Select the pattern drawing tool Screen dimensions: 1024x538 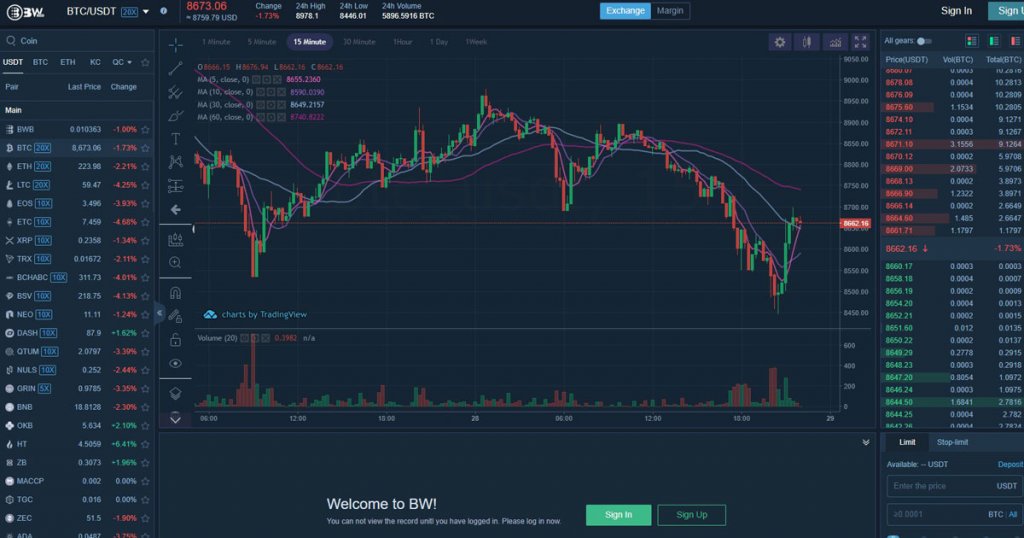pos(176,162)
